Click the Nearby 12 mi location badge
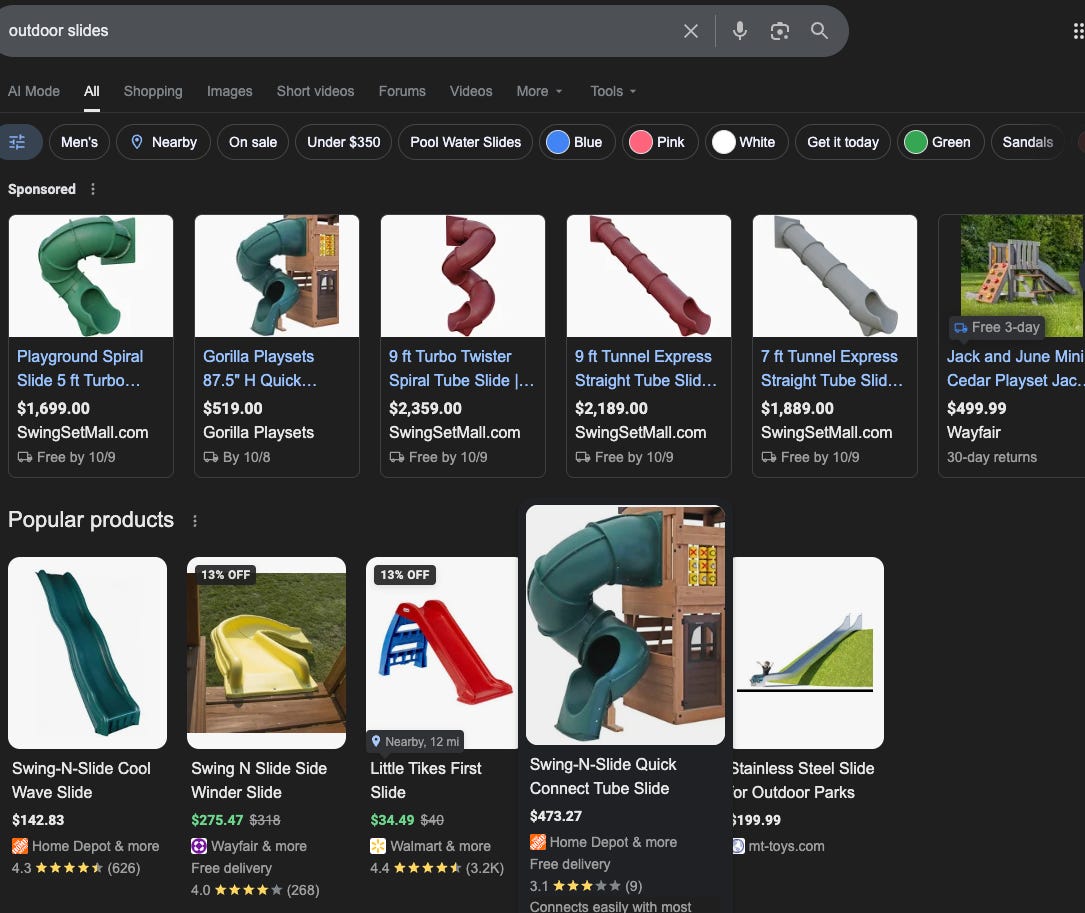Screen dimensions: 1085x913 tap(415, 741)
